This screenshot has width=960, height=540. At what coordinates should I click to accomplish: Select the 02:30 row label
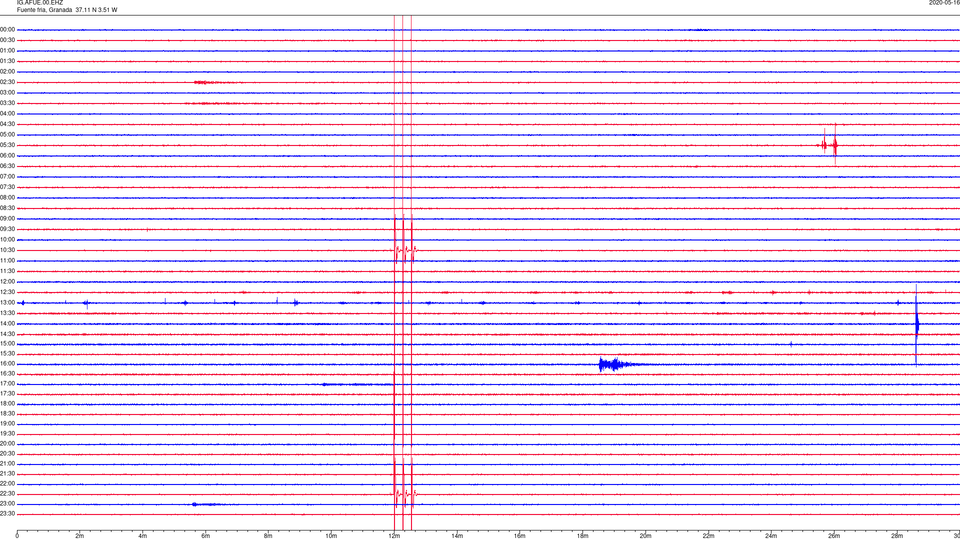7,82
